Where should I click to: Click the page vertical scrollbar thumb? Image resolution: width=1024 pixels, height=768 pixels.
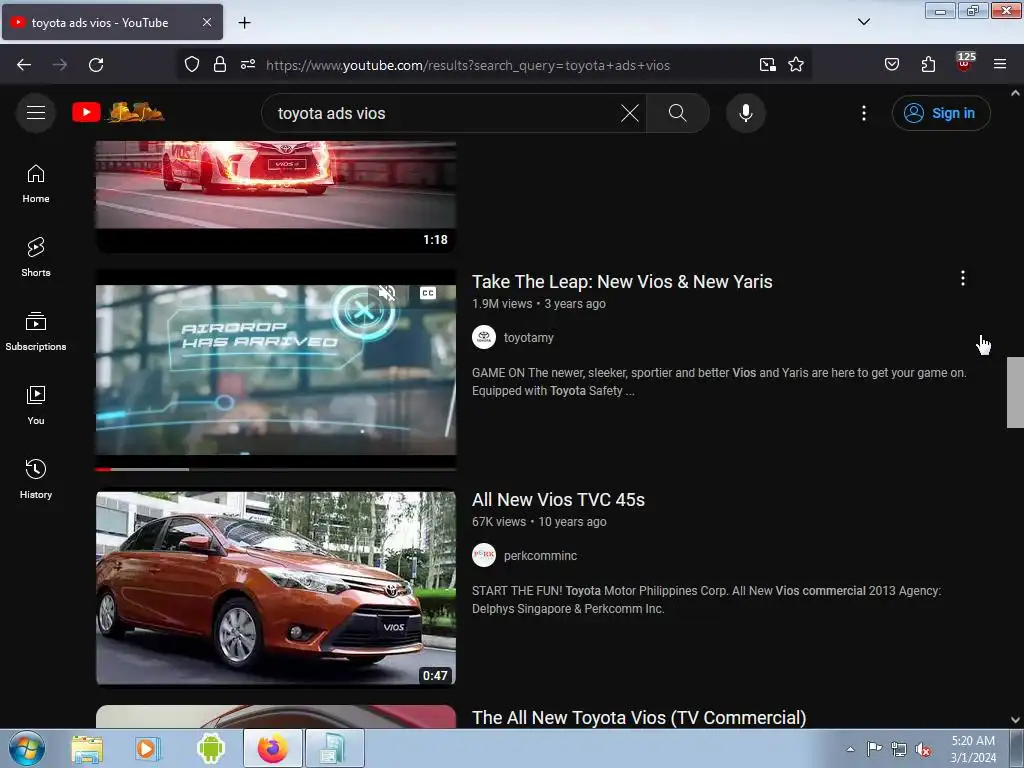pyautogui.click(x=1015, y=392)
